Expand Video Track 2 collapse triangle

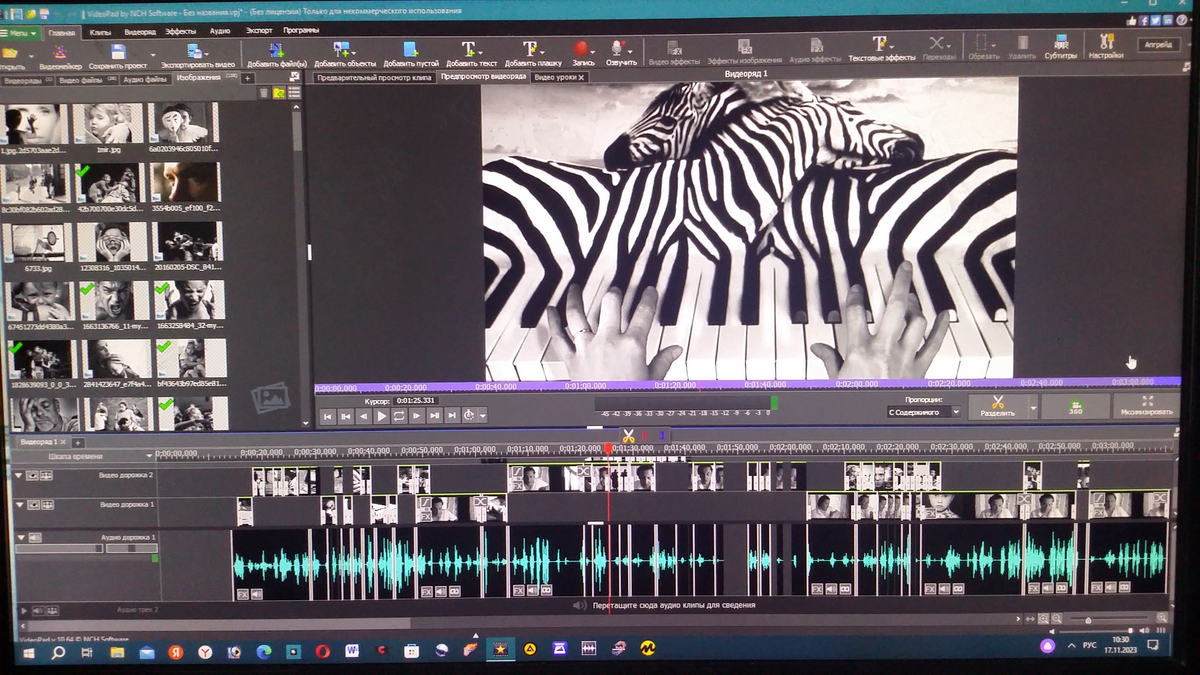click(x=19, y=475)
